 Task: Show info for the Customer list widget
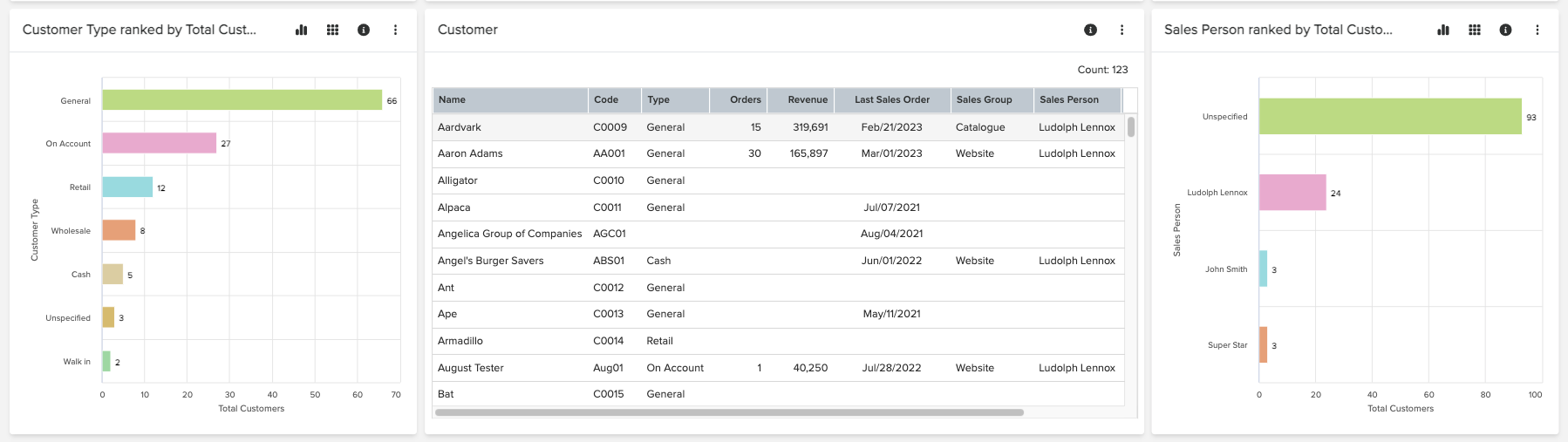click(1090, 30)
